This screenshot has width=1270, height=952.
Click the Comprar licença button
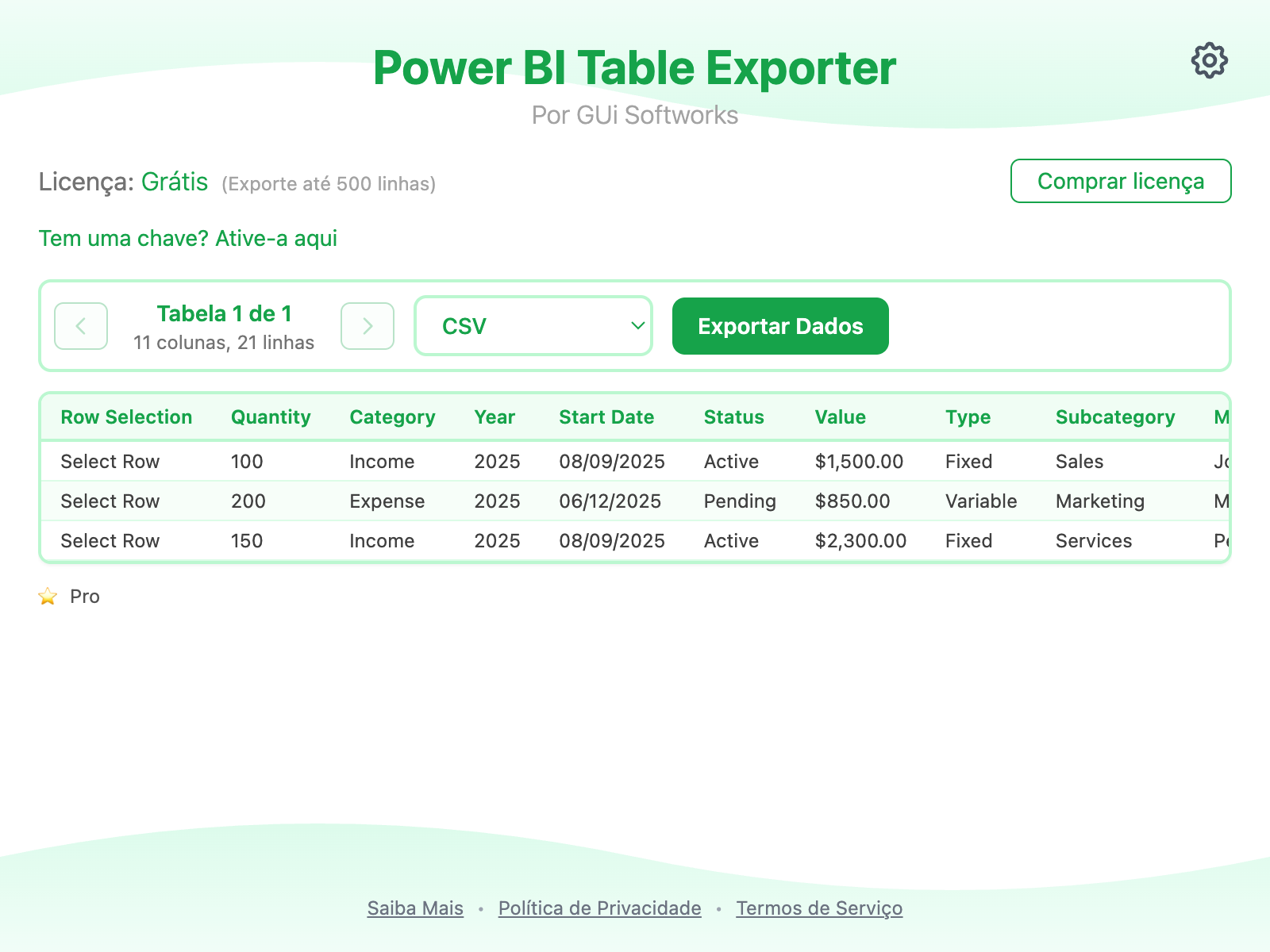(1120, 181)
